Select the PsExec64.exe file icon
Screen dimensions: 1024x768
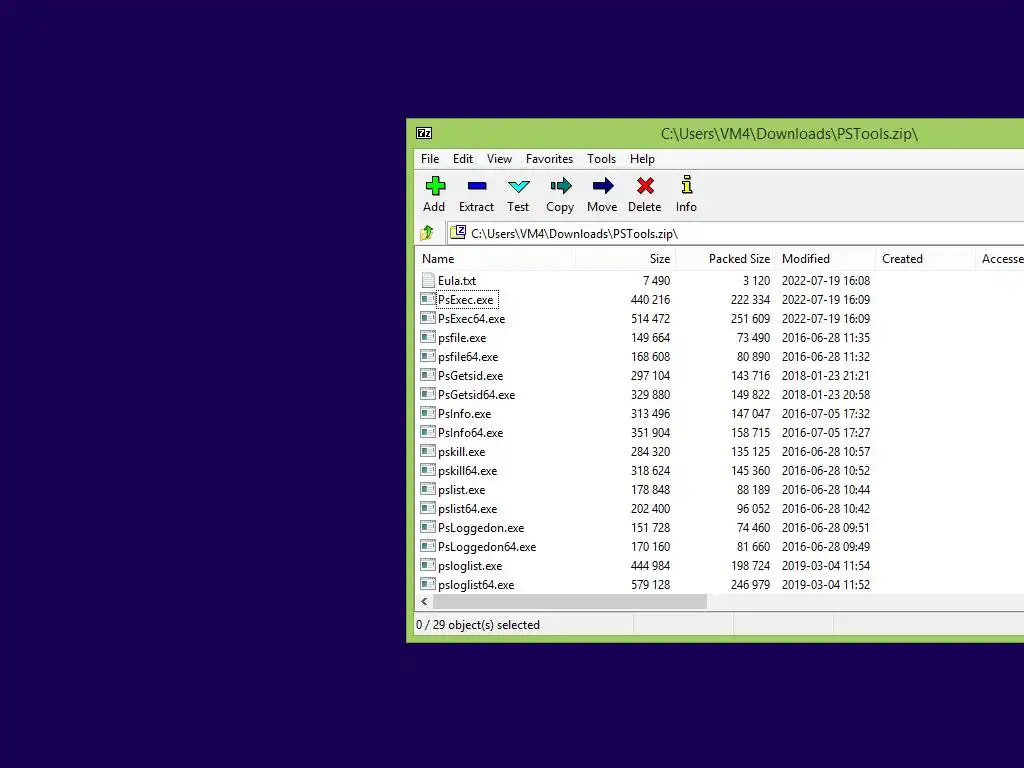point(428,318)
